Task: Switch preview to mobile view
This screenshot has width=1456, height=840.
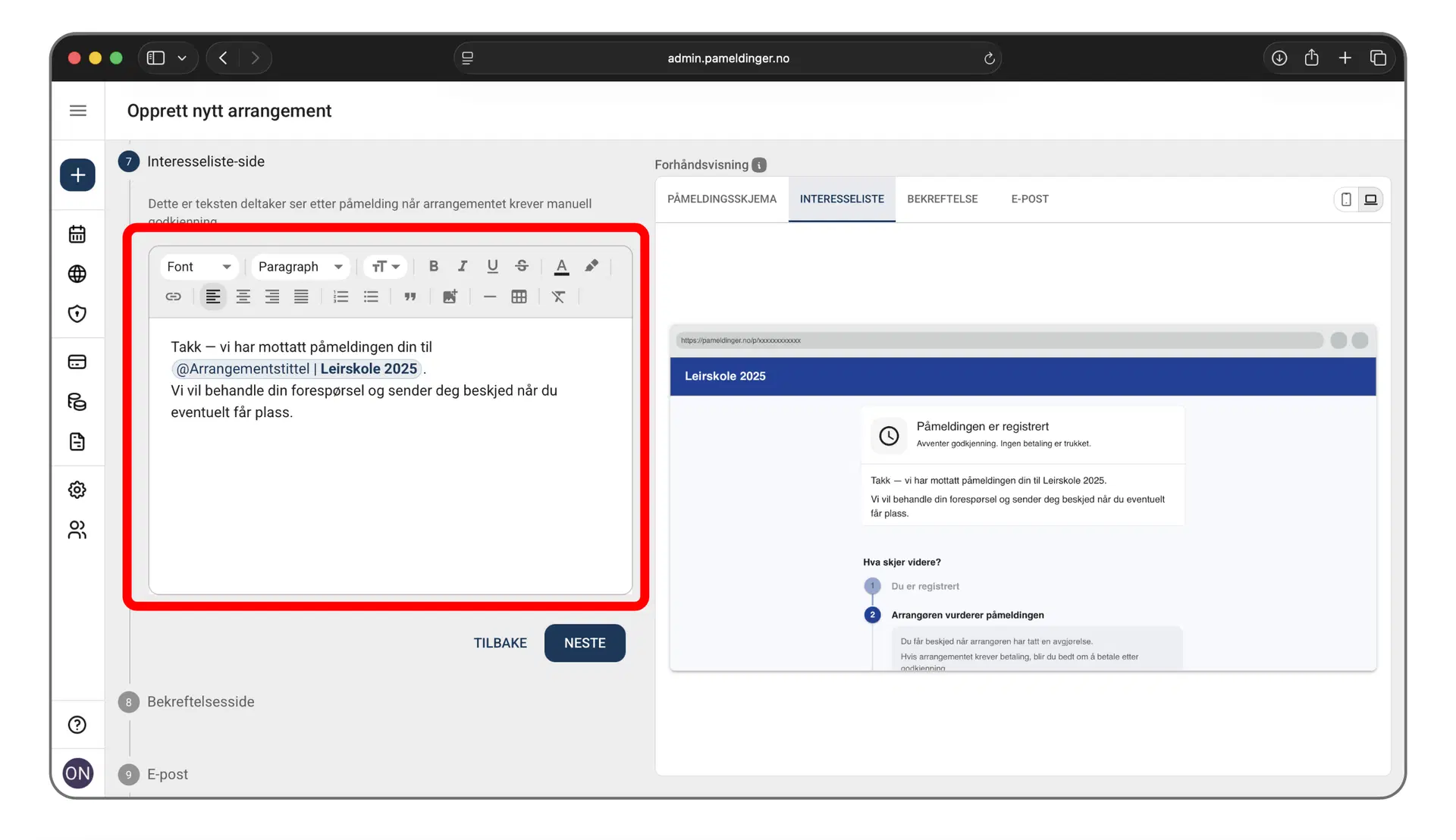Action: tap(1346, 199)
